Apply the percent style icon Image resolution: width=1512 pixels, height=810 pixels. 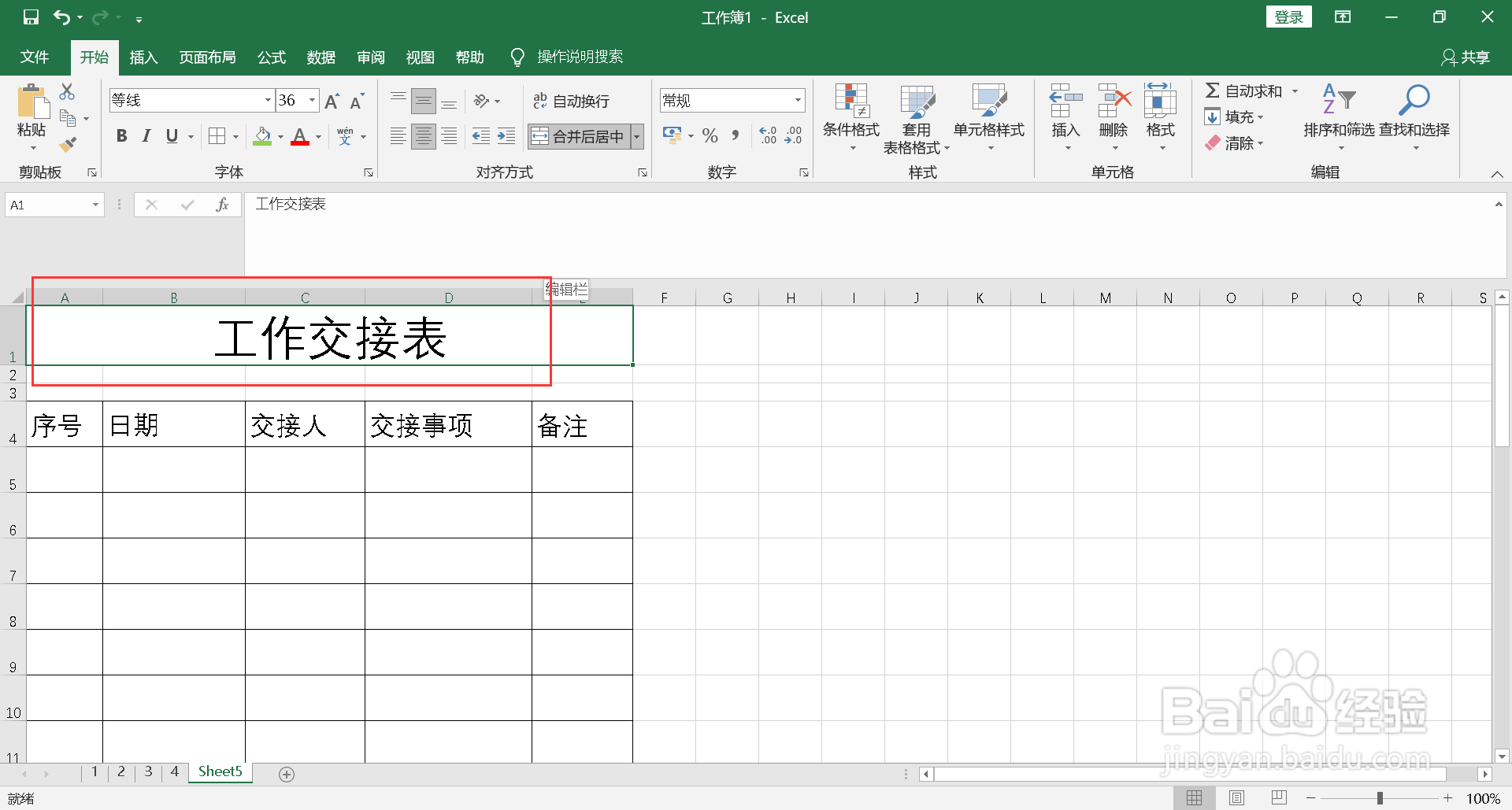click(x=710, y=135)
